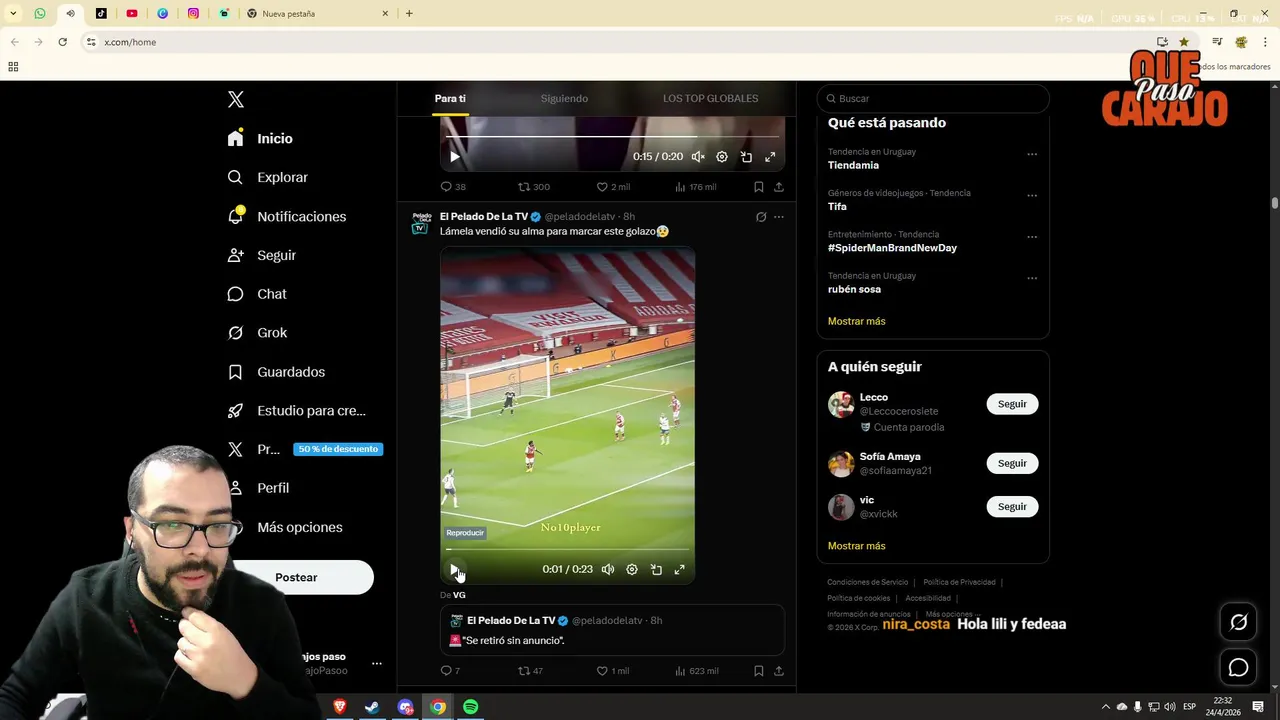Switch to the Siguiendo tab
Viewport: 1280px width, 720px height.
click(x=564, y=98)
